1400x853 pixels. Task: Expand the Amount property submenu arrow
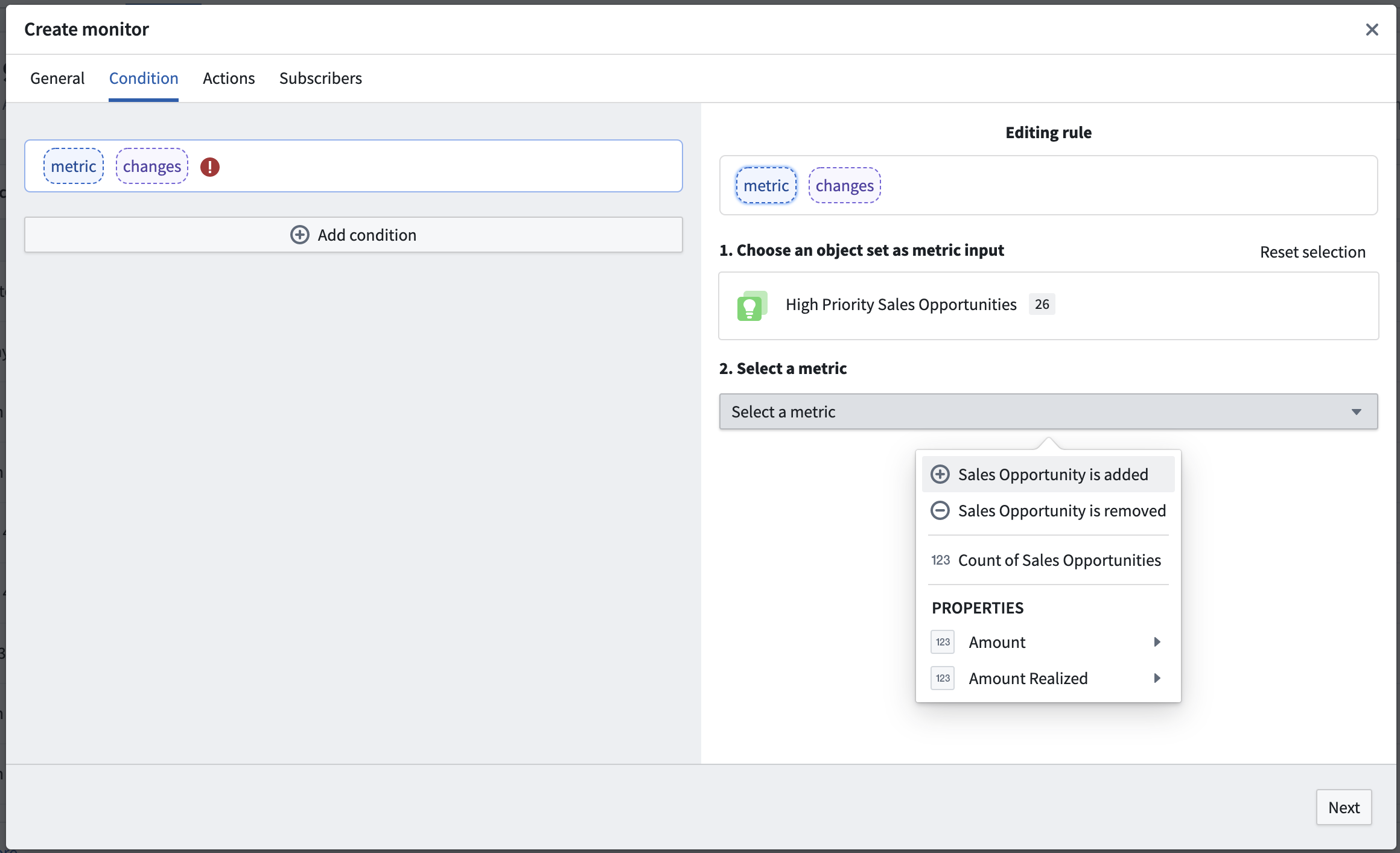click(1157, 642)
